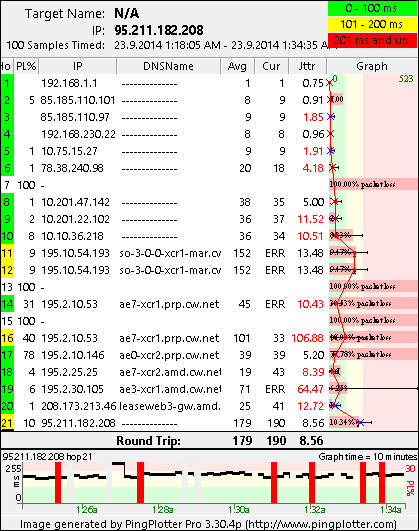Click the Graph column header
419x531 pixels.
(x=372, y=66)
